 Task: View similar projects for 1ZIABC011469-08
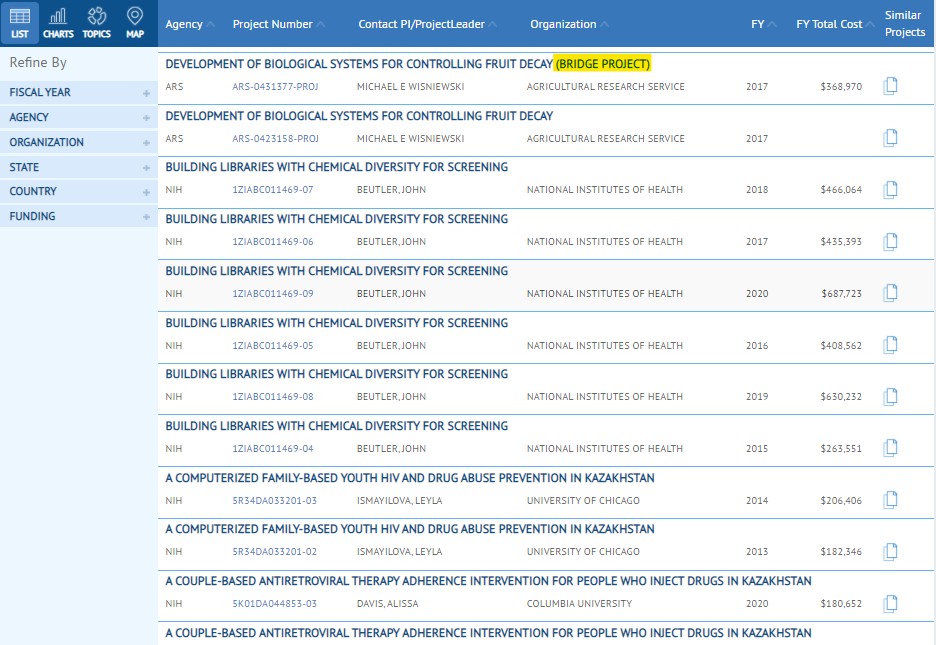(890, 397)
